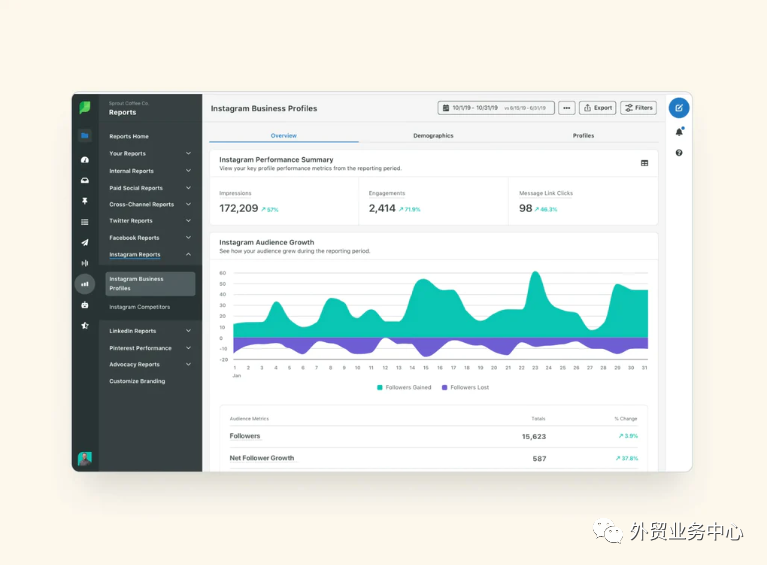Click the Sprout Coffee Co. Reports header

pos(129,108)
